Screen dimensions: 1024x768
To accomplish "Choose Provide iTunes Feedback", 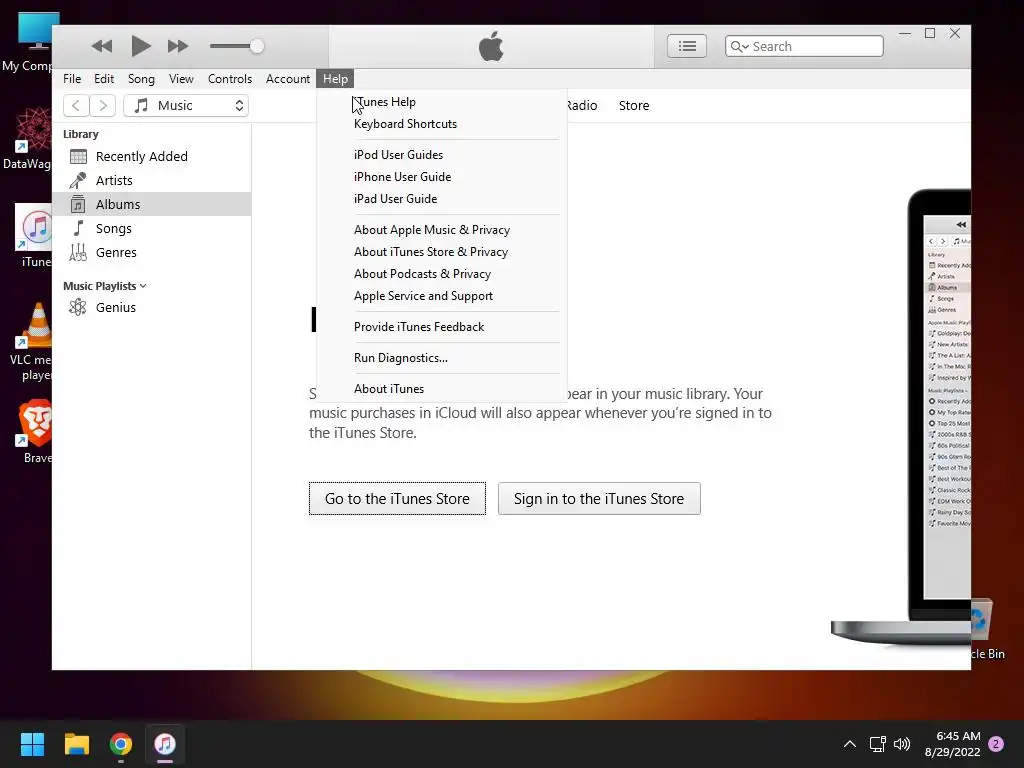I will coord(441,327).
